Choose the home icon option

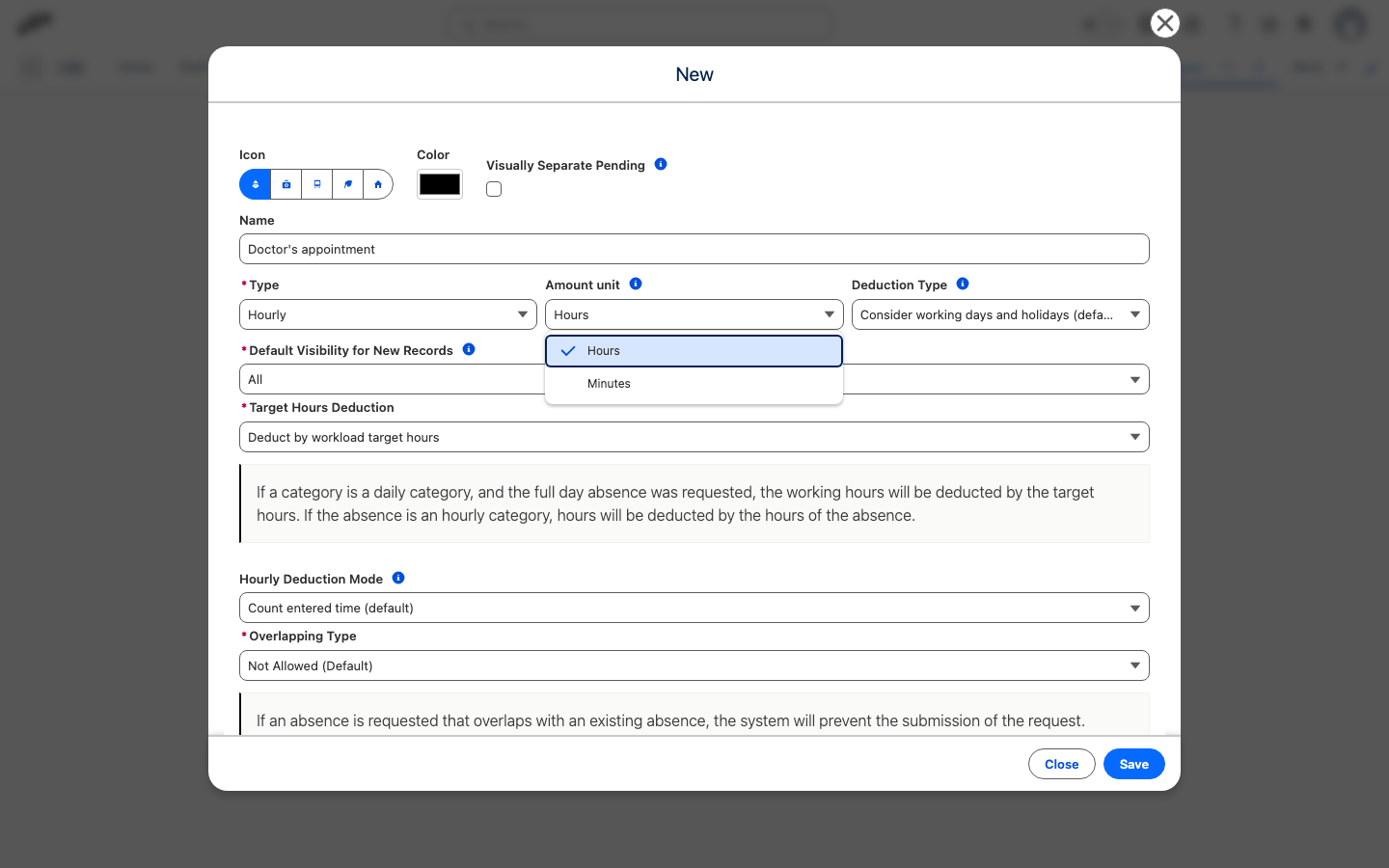pyautogui.click(x=378, y=184)
